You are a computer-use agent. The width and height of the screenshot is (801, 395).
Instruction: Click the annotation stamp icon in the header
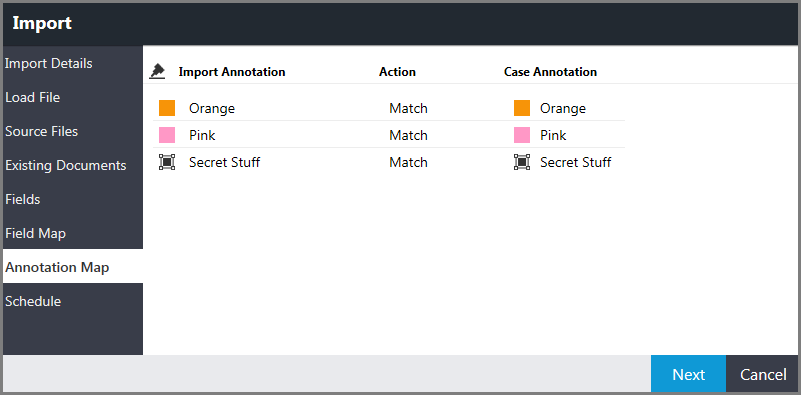click(x=157, y=72)
